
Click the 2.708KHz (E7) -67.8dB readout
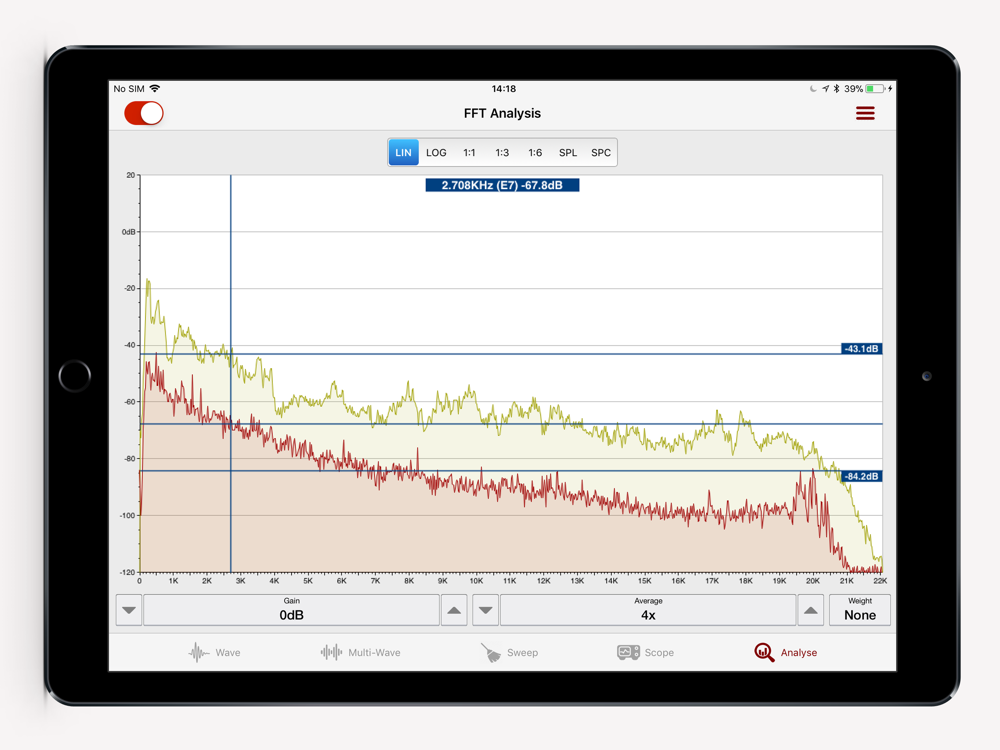click(502, 185)
